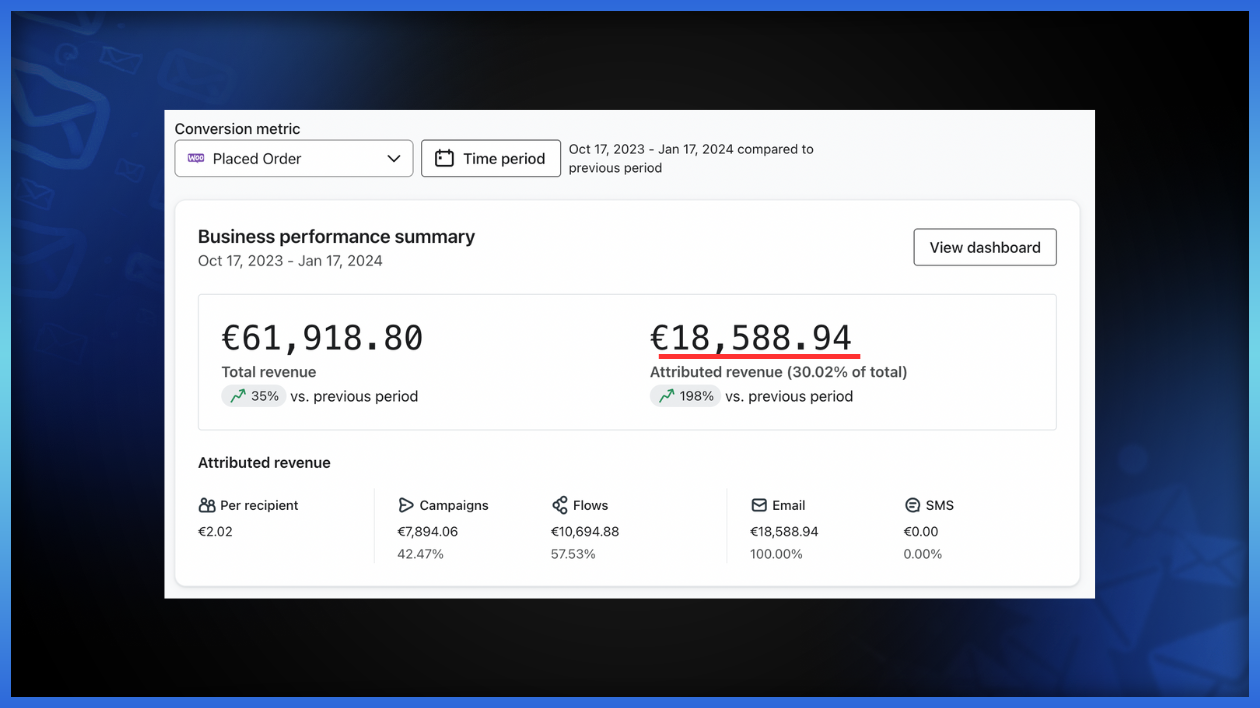Click the 35% change badge
Viewport: 1260px width, 708px height.
tap(254, 396)
